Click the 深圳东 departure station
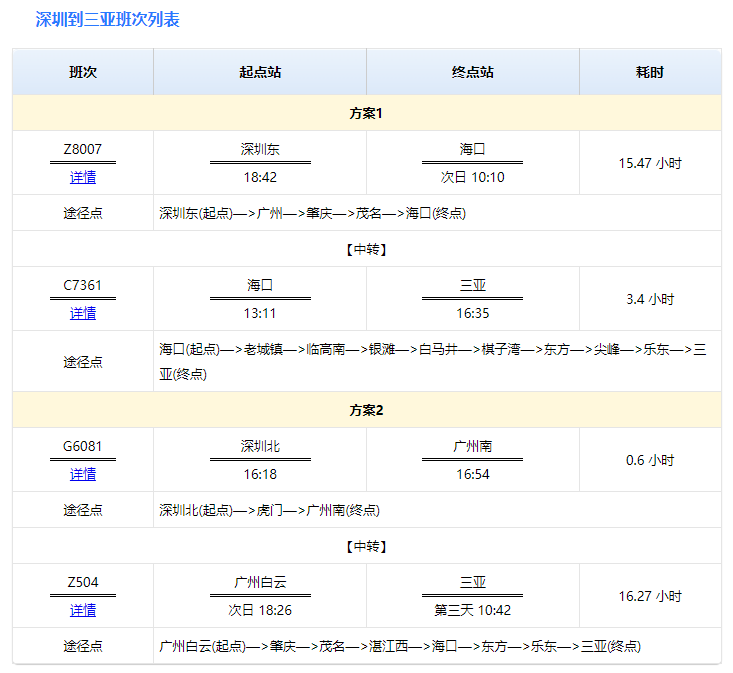This screenshot has height=673, width=733. pyautogui.click(x=260, y=149)
